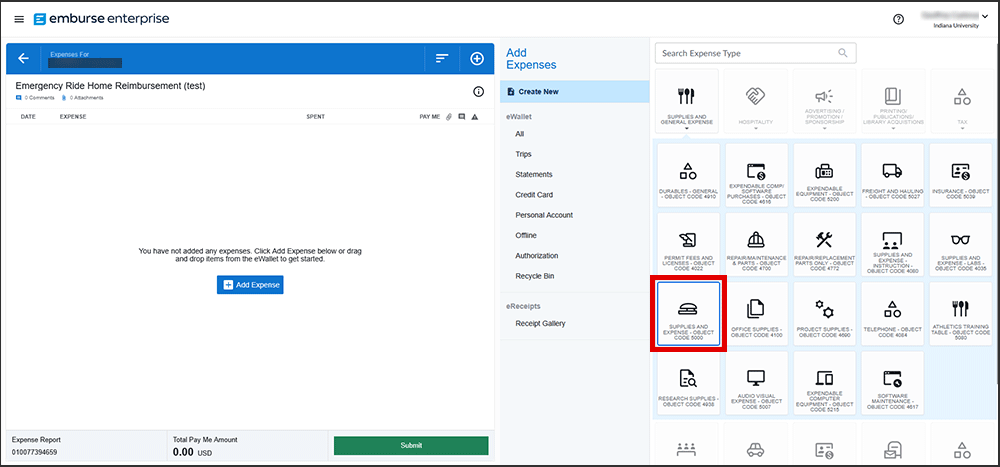Open the hamburger navigation menu

click(19, 19)
